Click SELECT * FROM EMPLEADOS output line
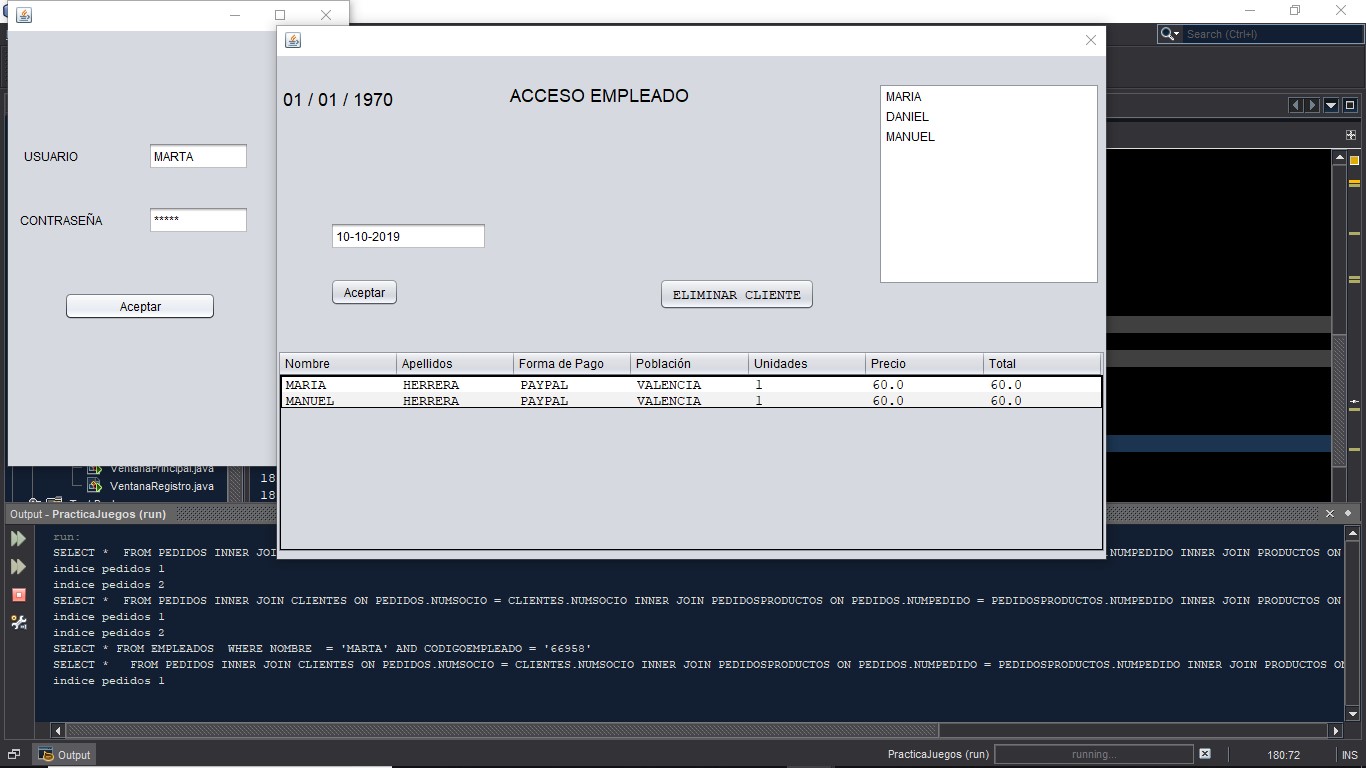Screen dimensions: 1366x768 (322, 649)
